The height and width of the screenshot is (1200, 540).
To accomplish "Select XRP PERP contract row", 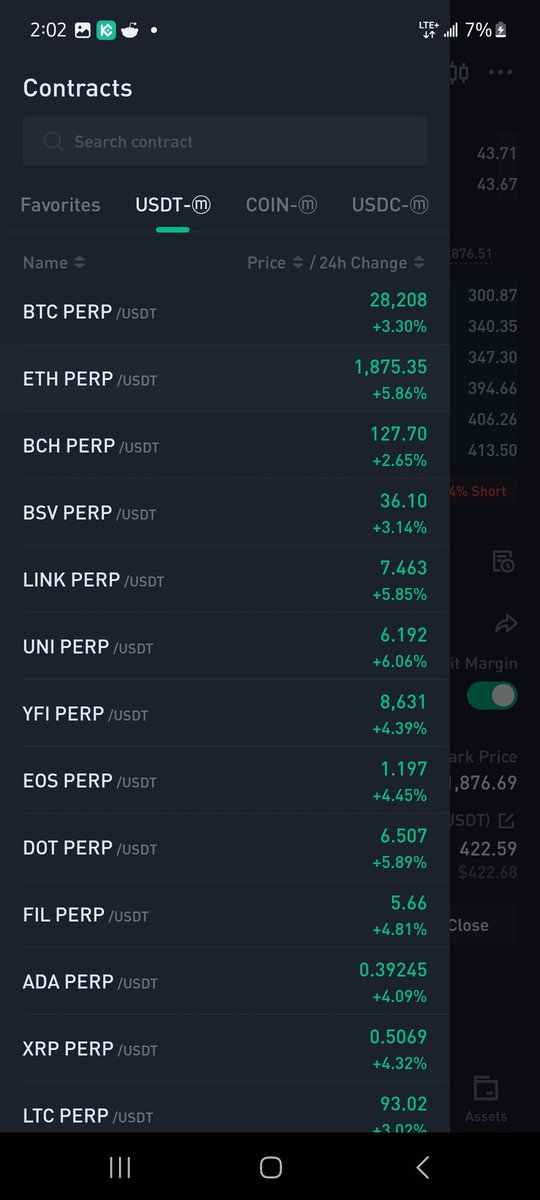I will (x=225, y=1049).
